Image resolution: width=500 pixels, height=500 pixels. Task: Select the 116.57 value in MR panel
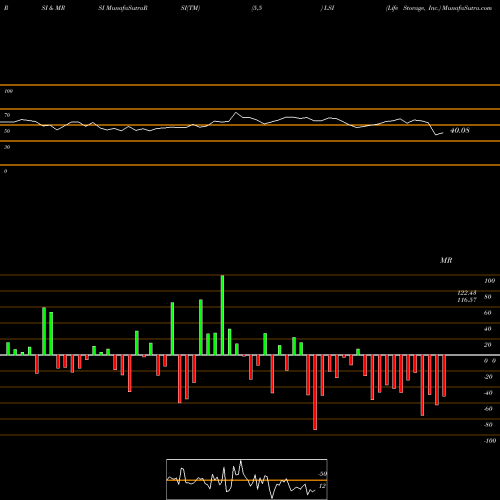coord(467,300)
